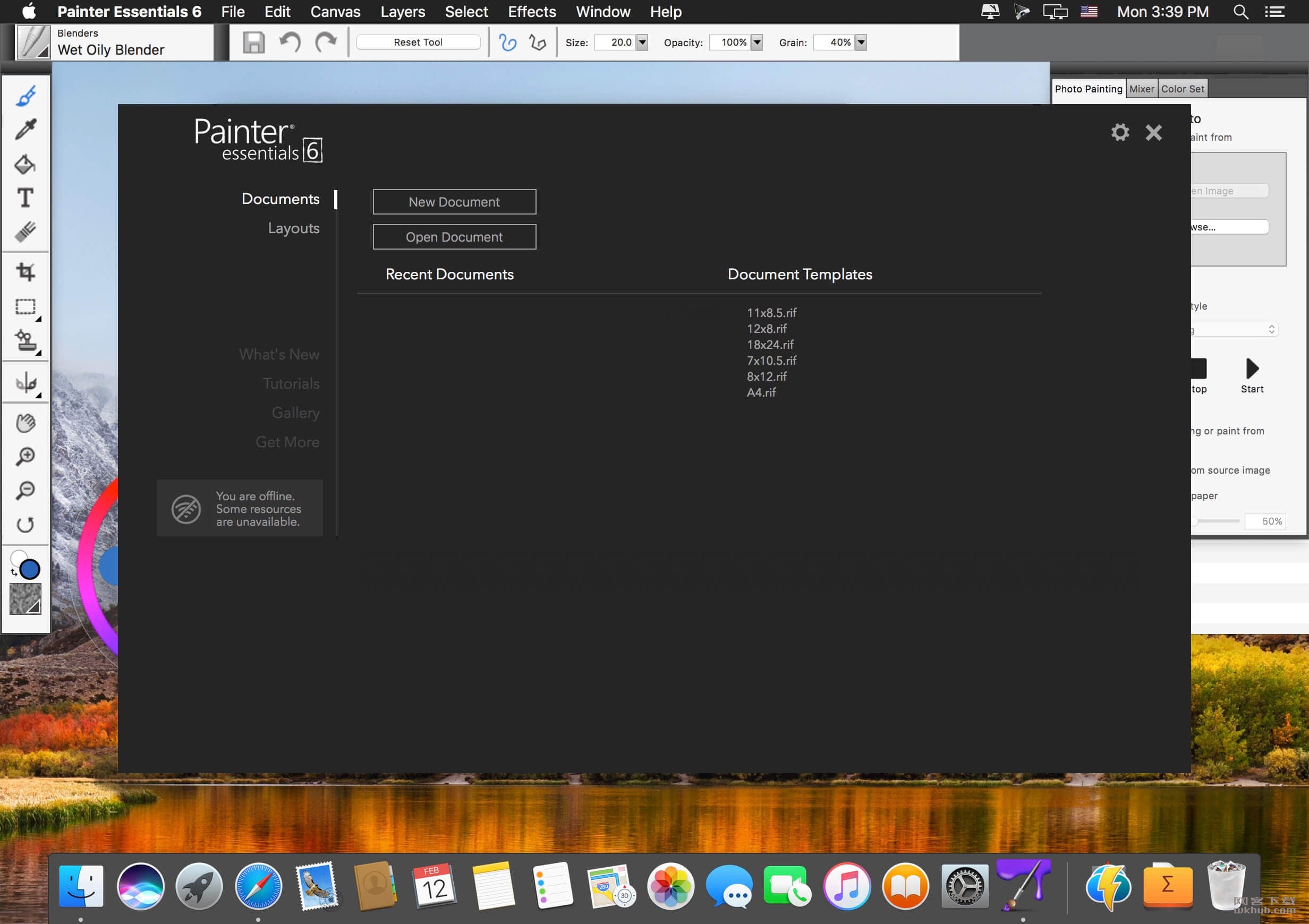Click the Save disk icon

click(x=254, y=42)
